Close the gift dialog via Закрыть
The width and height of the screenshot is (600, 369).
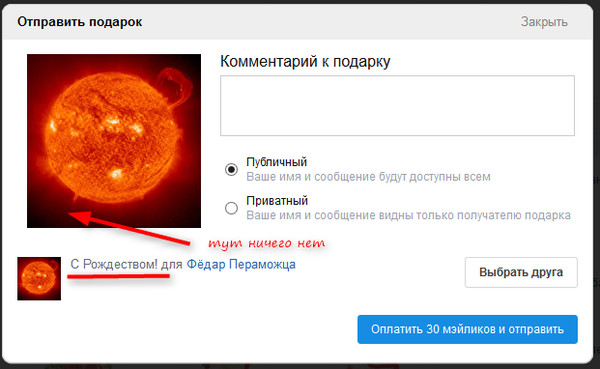[x=544, y=22]
